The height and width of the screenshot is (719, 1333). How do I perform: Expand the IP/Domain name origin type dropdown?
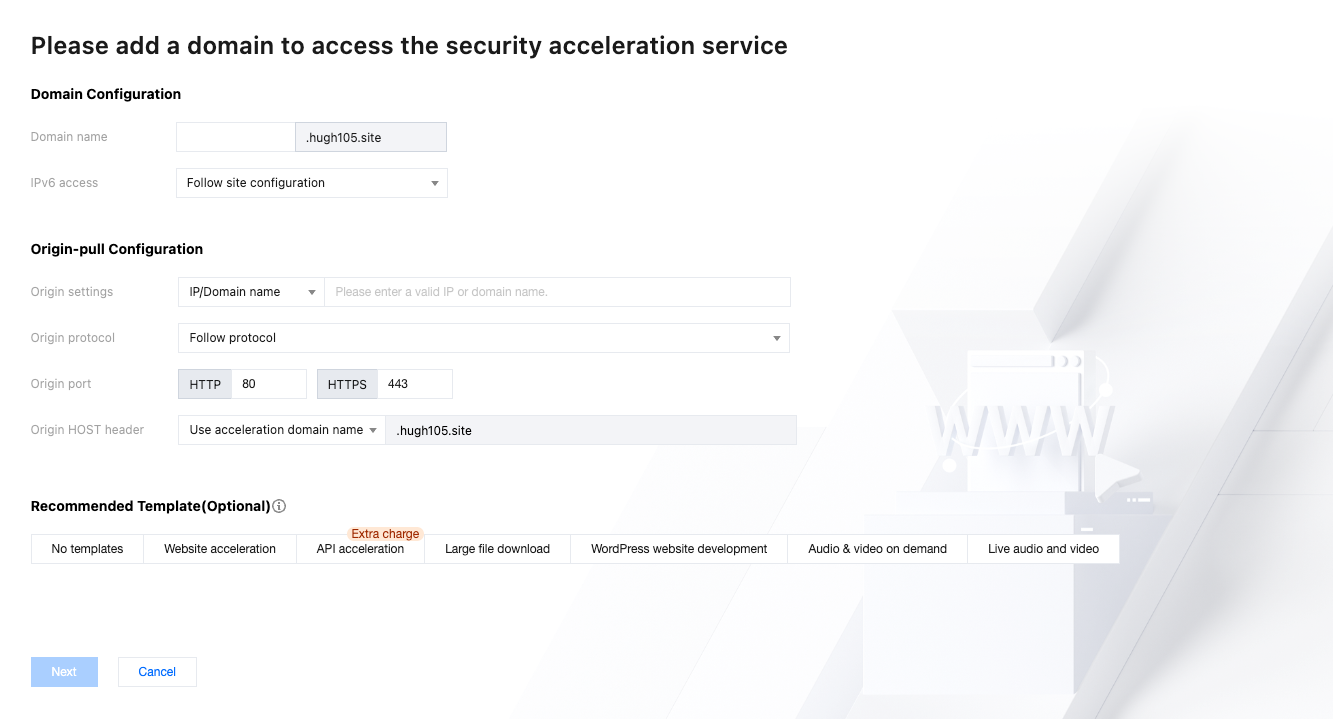pos(251,292)
